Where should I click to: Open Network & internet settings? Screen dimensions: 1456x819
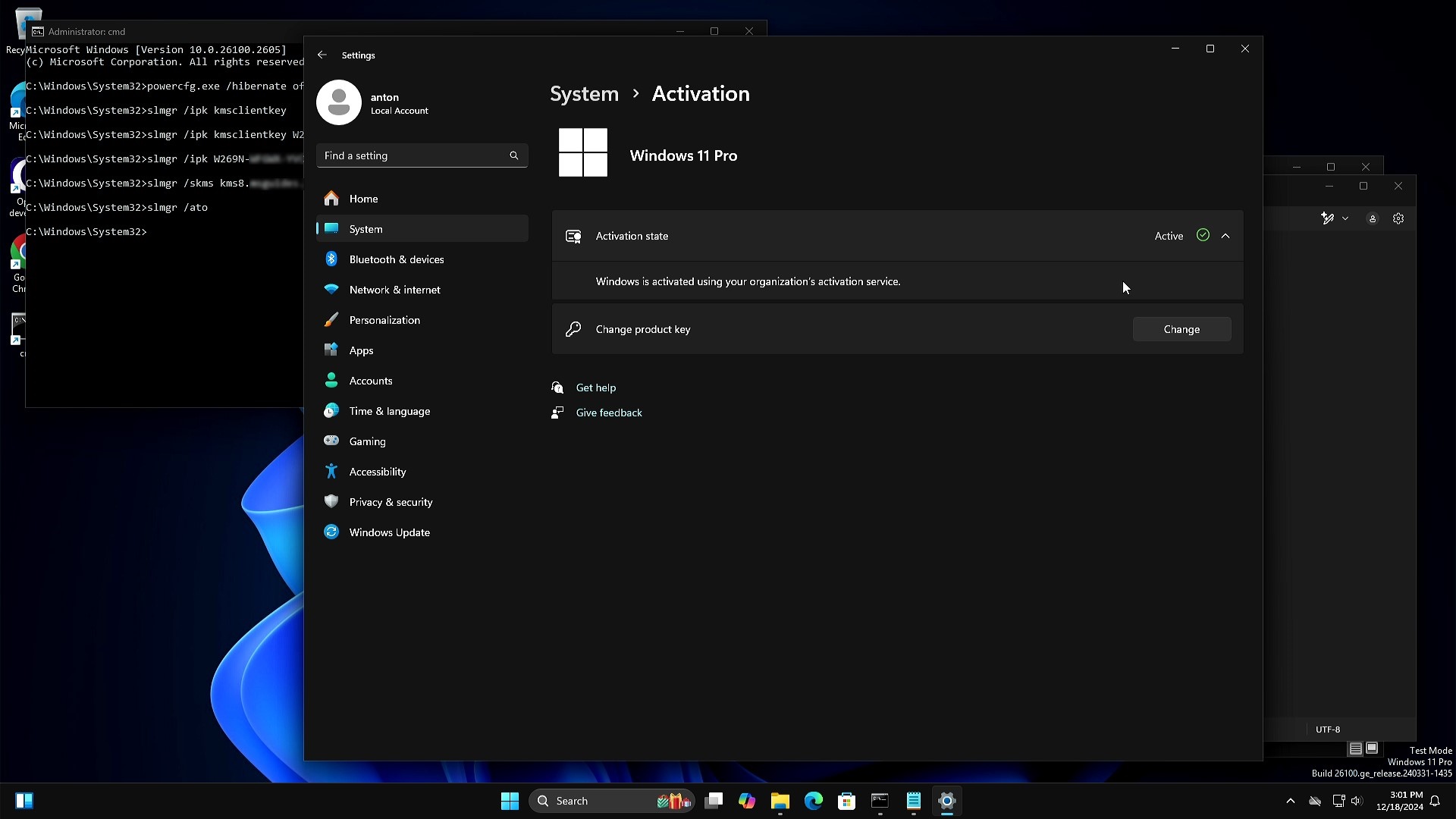tap(394, 290)
